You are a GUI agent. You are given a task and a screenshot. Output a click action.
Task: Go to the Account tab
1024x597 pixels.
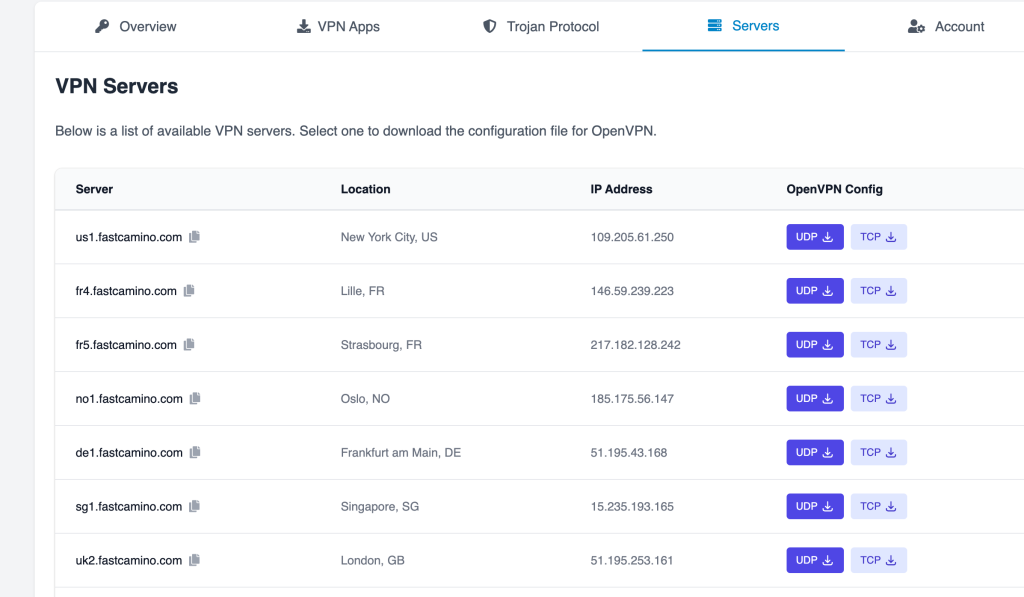945,27
